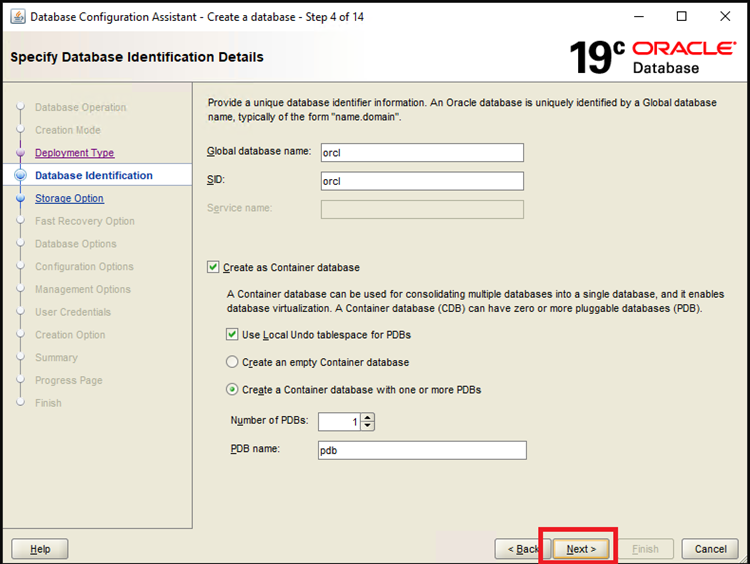This screenshot has height=564, width=750.
Task: Click Management Options step label
Action: (x=83, y=289)
